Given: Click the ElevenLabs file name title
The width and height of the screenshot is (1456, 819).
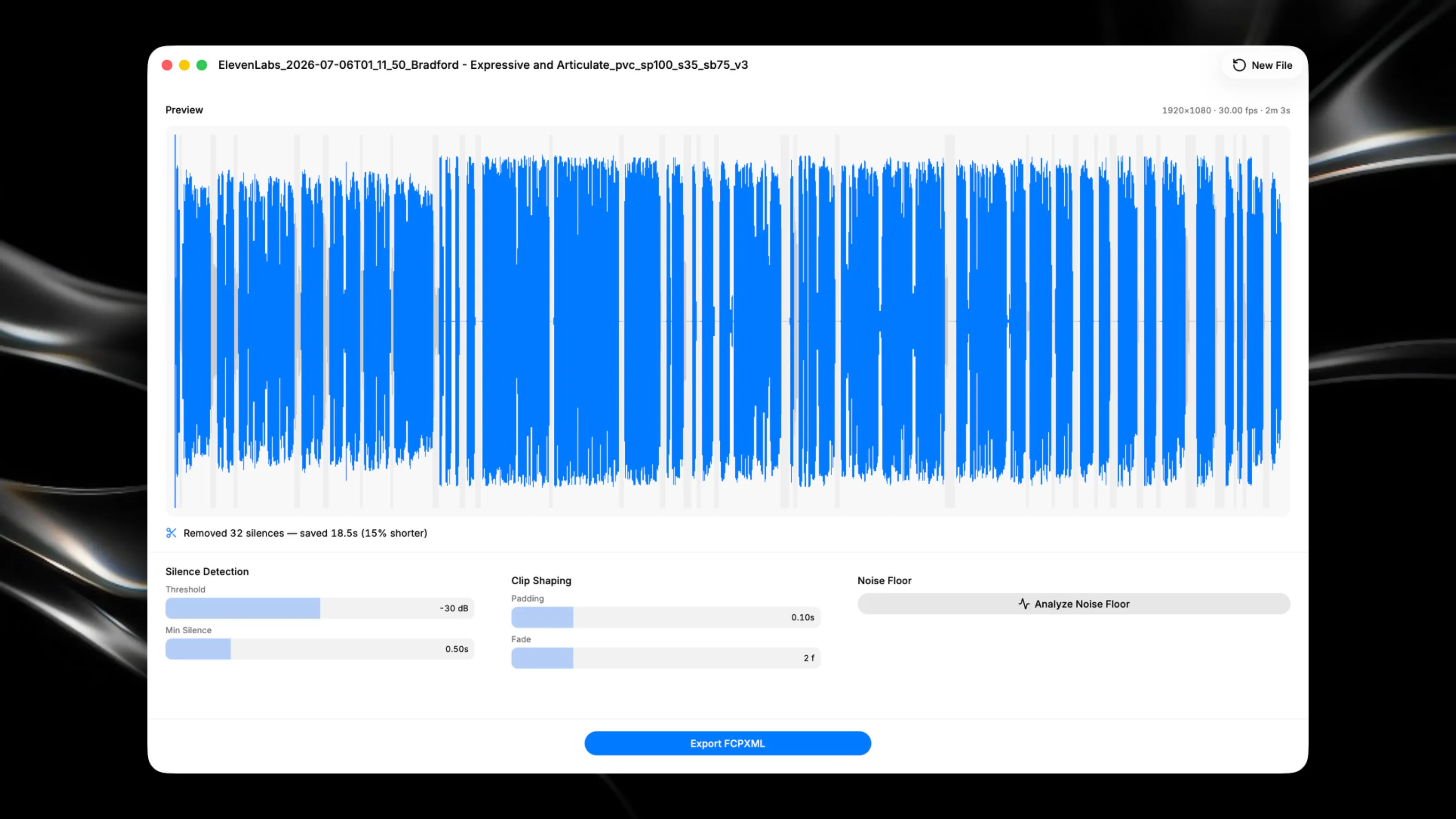Looking at the screenshot, I should [x=483, y=65].
